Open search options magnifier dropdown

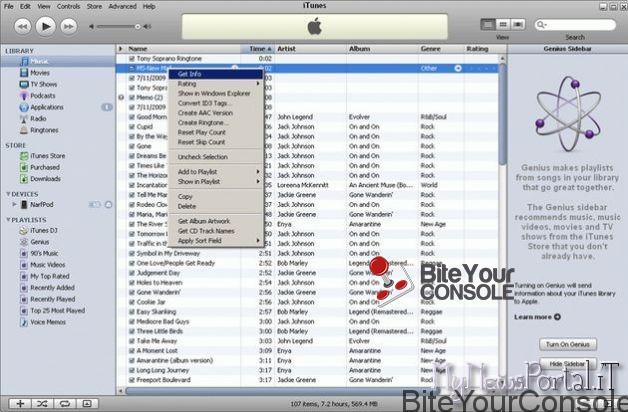point(541,25)
